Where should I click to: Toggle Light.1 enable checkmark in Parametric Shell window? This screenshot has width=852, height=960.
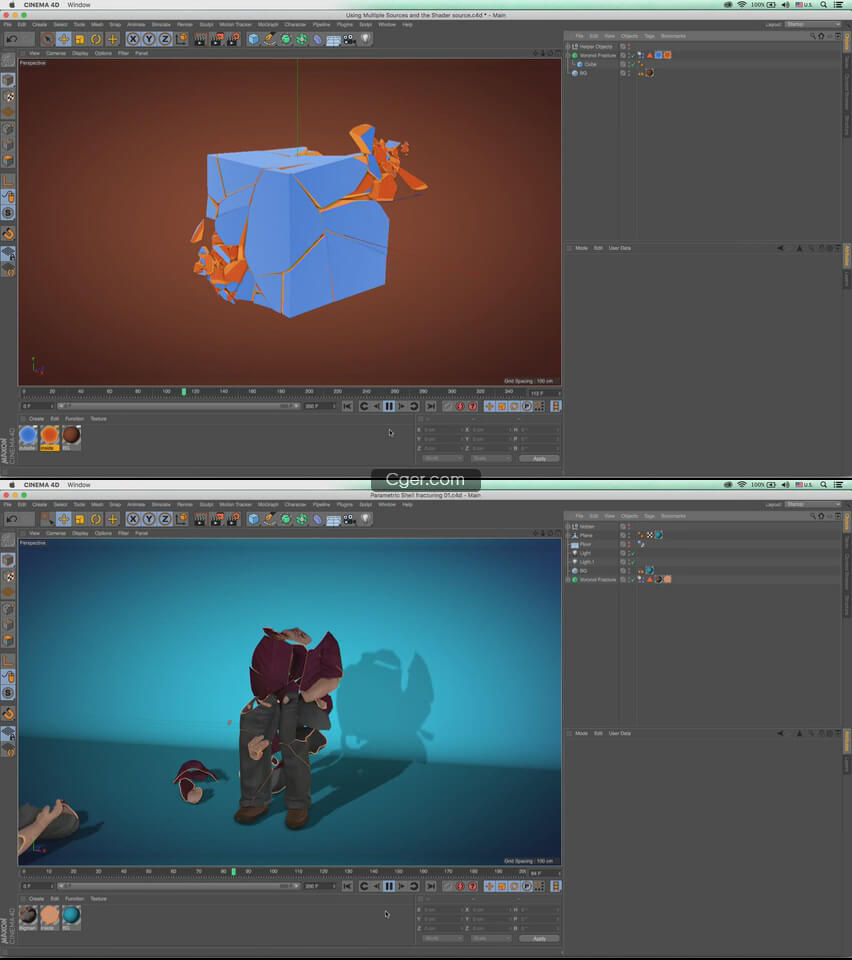coord(633,562)
